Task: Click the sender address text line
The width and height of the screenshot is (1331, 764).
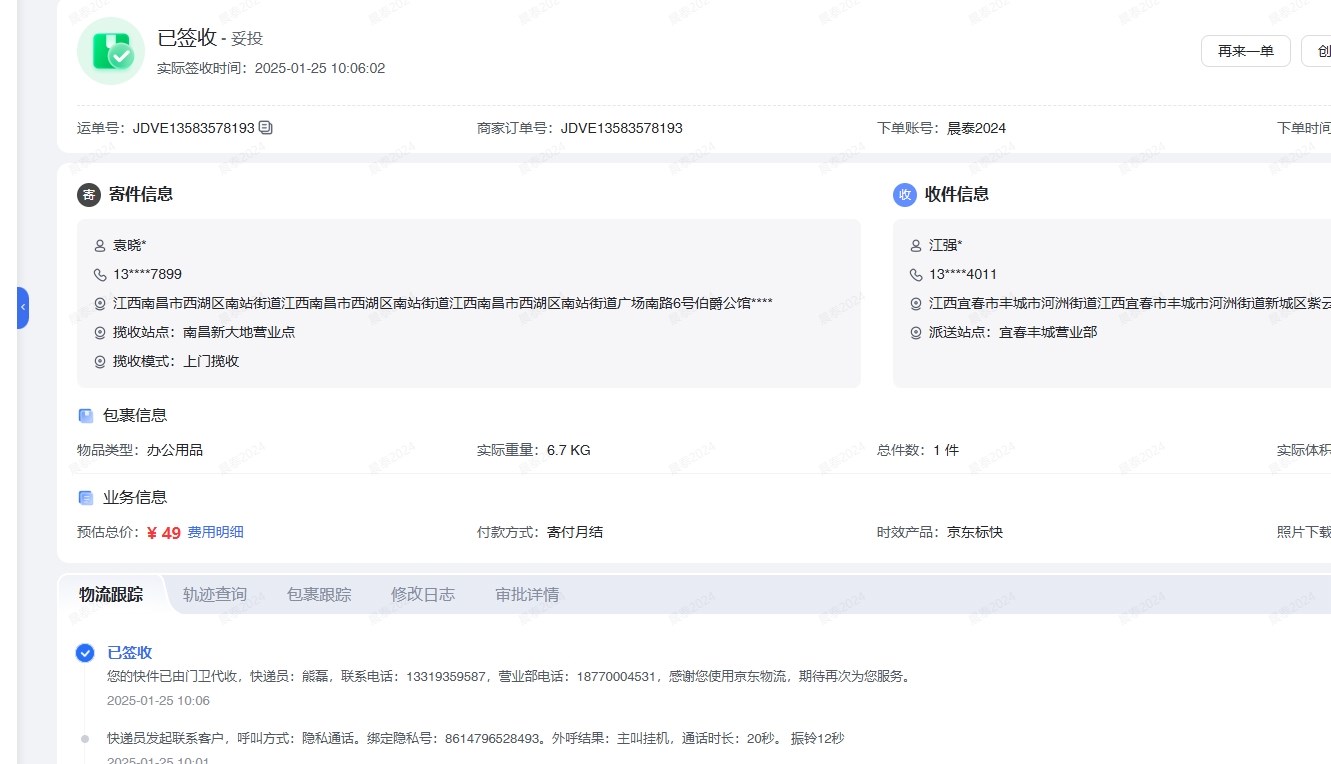Action: 443,303
